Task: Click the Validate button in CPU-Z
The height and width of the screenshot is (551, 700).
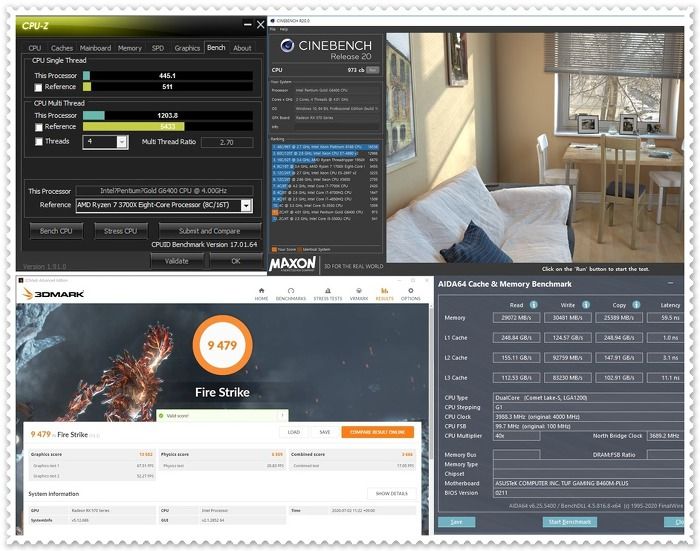Action: (x=177, y=261)
